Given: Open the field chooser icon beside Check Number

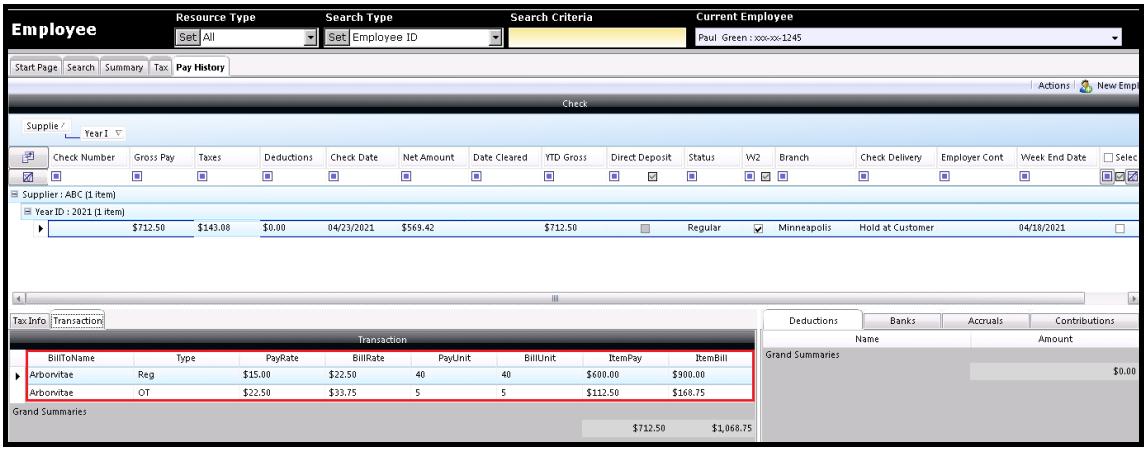Looking at the screenshot, I should point(29,157).
